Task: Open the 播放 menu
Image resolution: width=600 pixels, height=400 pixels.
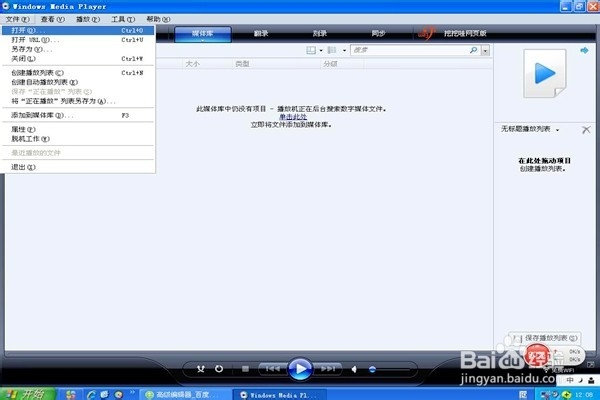Action: coord(88,19)
